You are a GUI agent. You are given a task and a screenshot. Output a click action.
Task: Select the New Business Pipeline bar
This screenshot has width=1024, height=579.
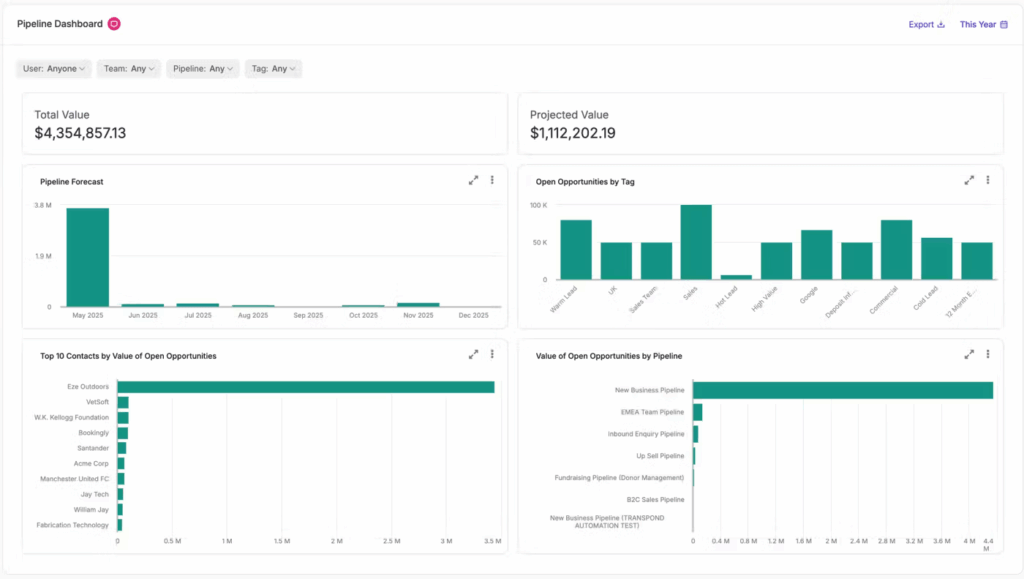(842, 390)
